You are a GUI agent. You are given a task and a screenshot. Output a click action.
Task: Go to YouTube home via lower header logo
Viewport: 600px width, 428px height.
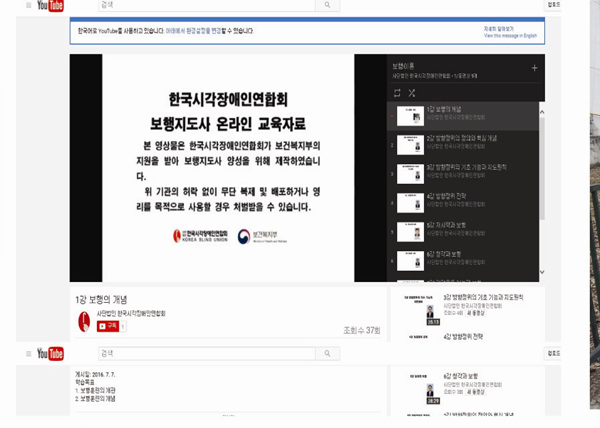[50, 353]
